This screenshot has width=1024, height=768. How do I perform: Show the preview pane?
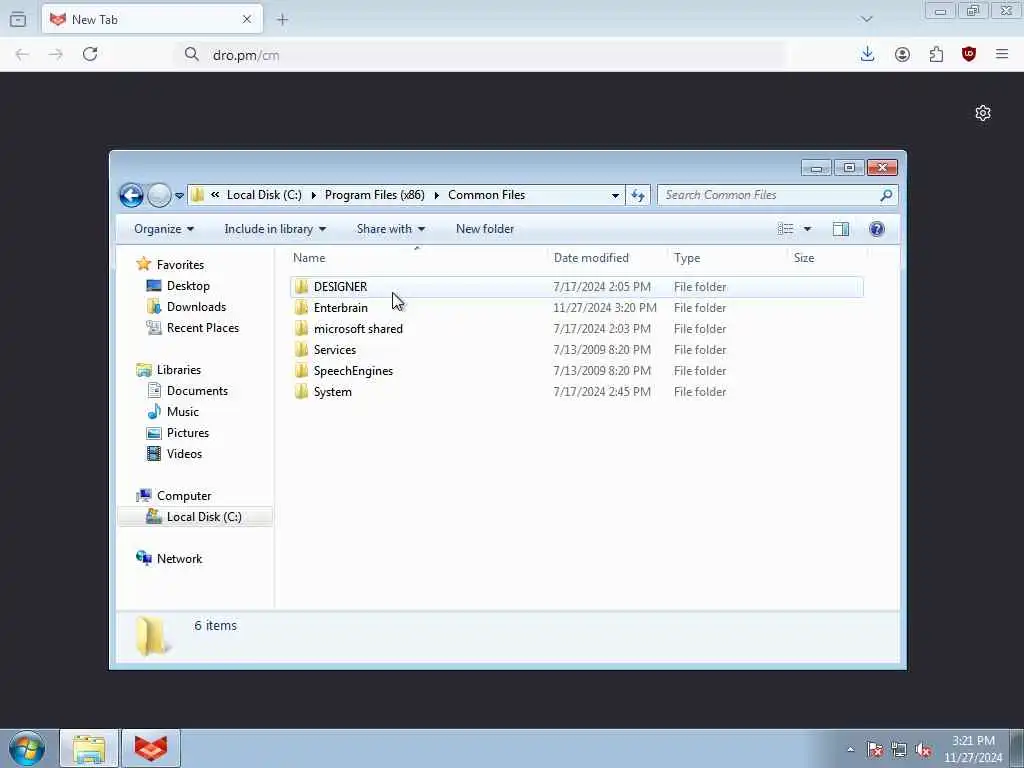click(x=840, y=229)
